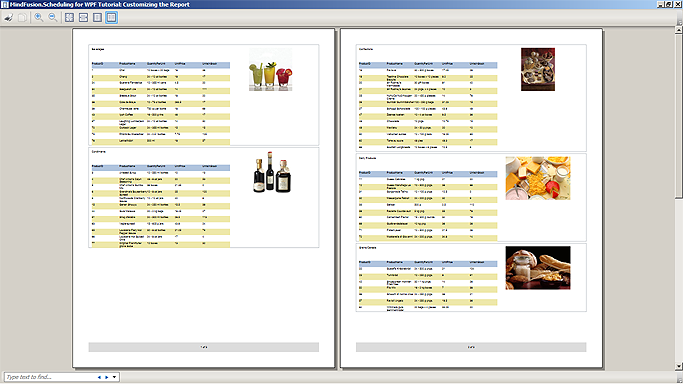Click the vertical scrollbar up arrow
Viewport: 683px width, 384px height.
tap(679, 30)
